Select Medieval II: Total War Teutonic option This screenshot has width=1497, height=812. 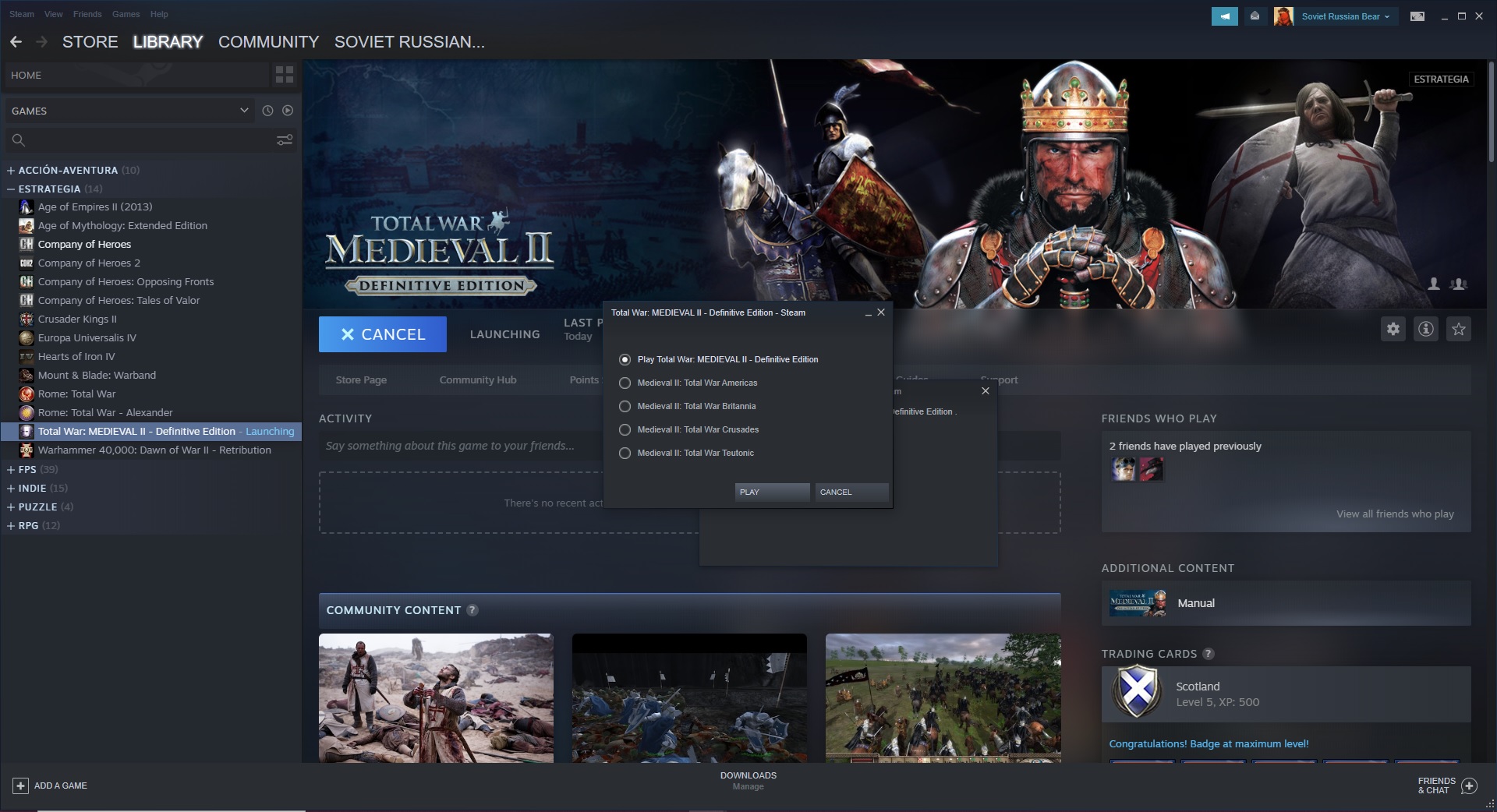point(686,453)
